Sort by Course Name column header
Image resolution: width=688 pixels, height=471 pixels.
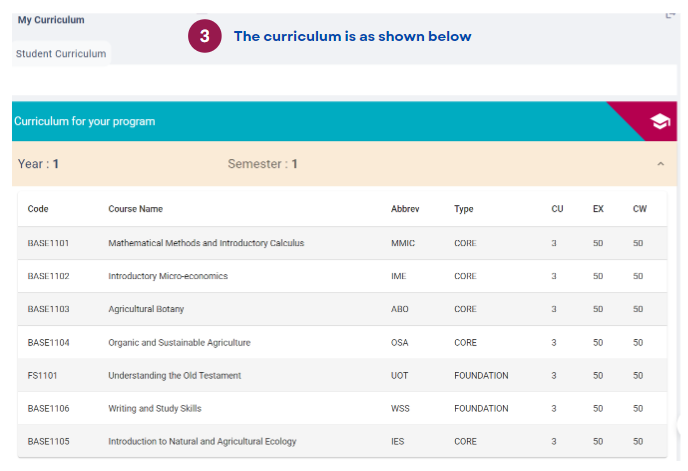coord(136,209)
